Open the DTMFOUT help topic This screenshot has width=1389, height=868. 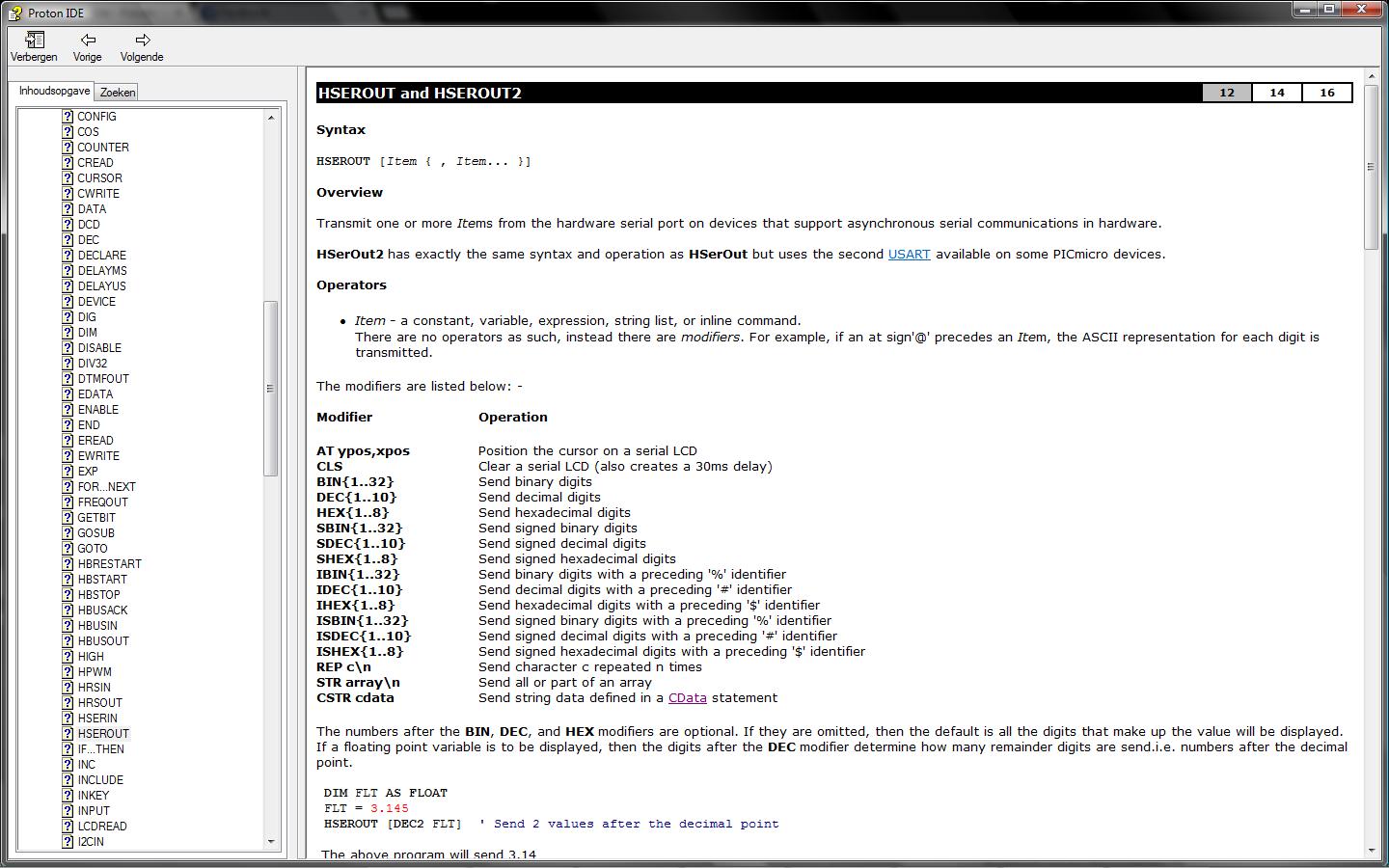click(103, 379)
